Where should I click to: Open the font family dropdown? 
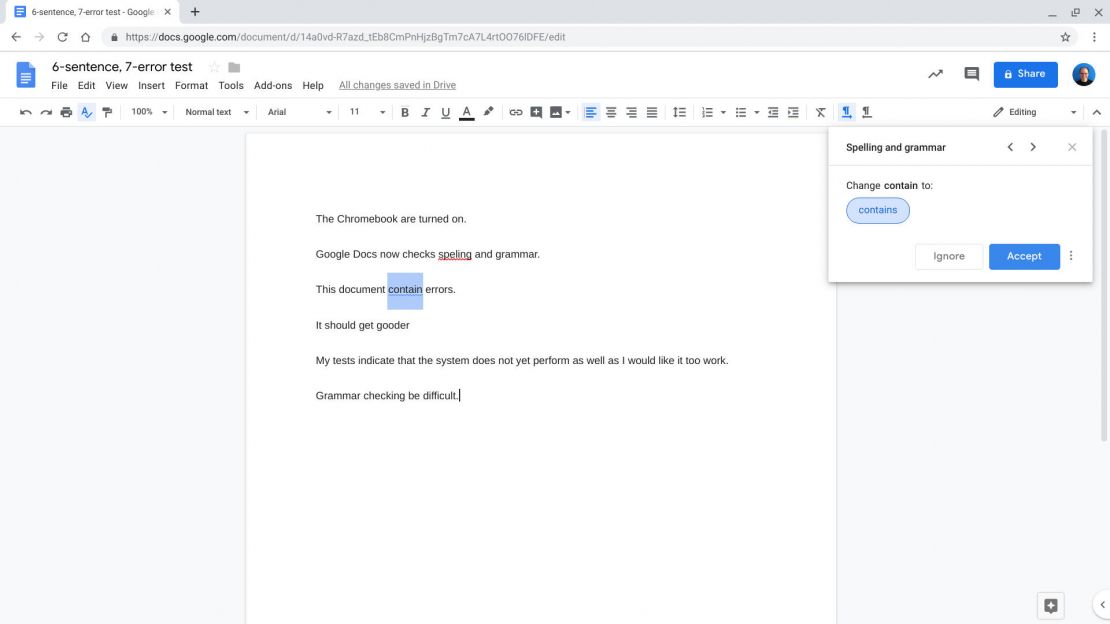point(296,112)
